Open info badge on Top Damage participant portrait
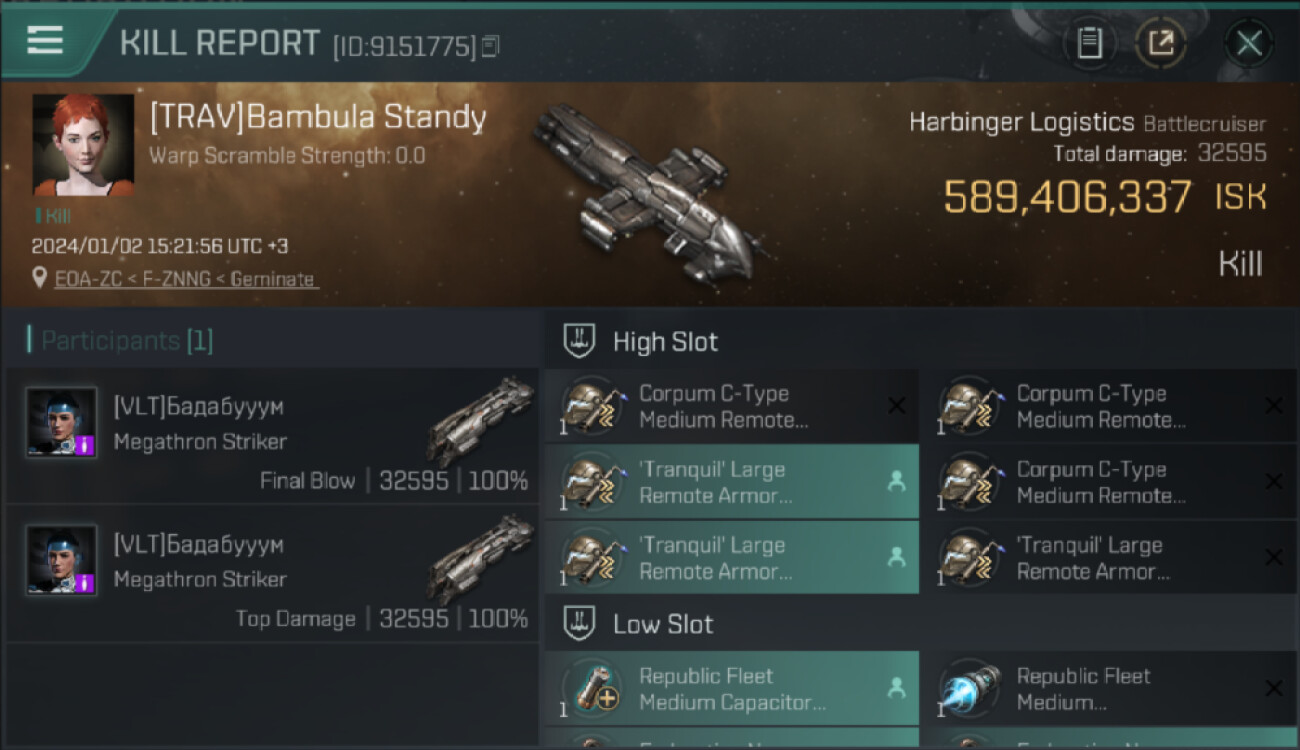This screenshot has width=1300, height=750. (85, 582)
